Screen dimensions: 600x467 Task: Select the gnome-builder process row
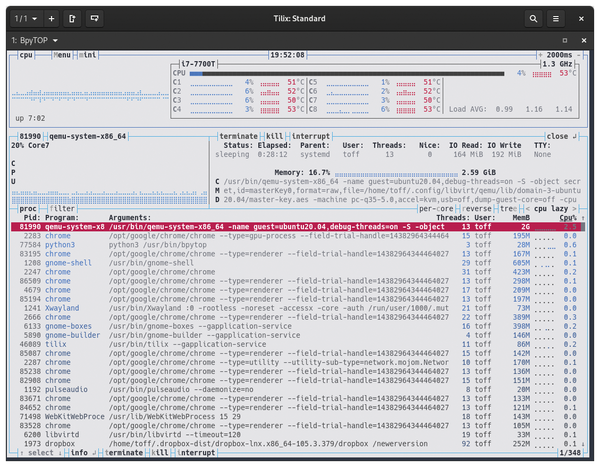[298, 335]
